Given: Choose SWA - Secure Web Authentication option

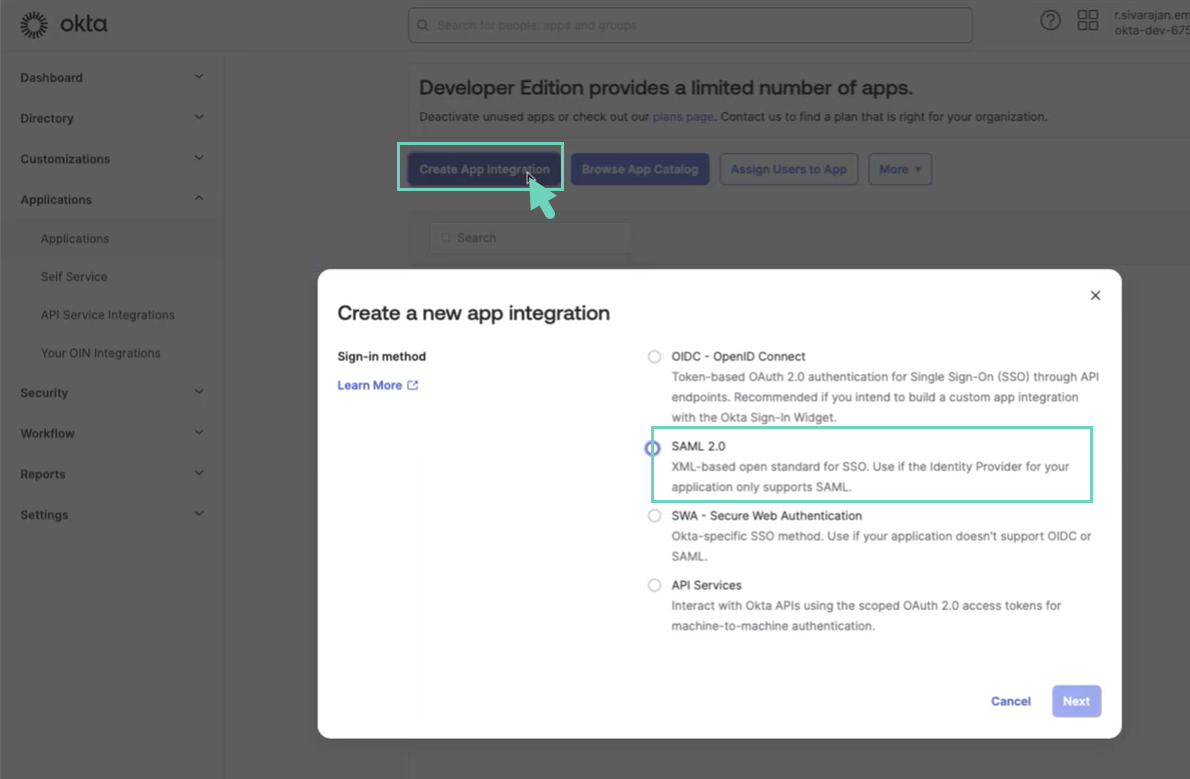Looking at the screenshot, I should 654,516.
